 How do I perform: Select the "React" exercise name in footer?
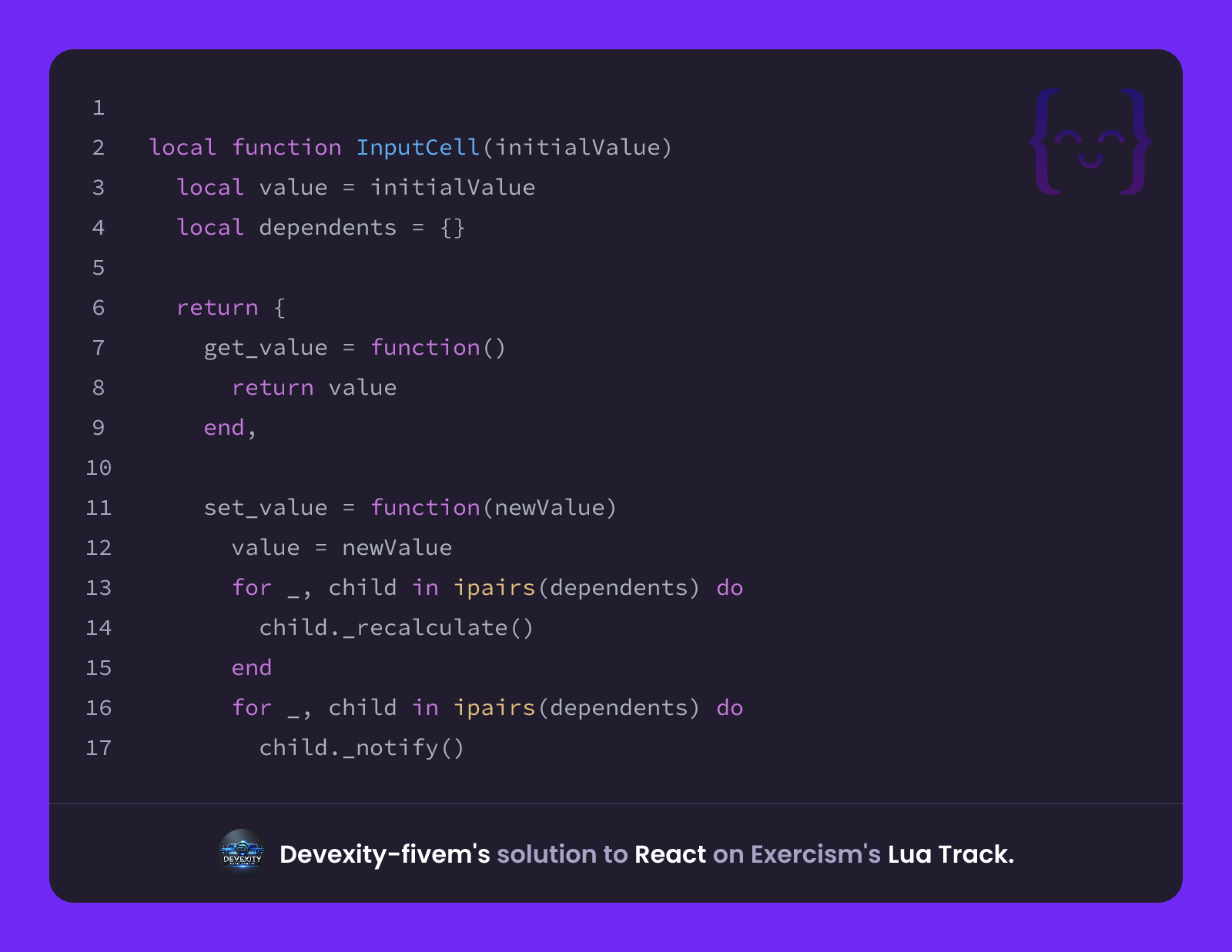tap(670, 854)
